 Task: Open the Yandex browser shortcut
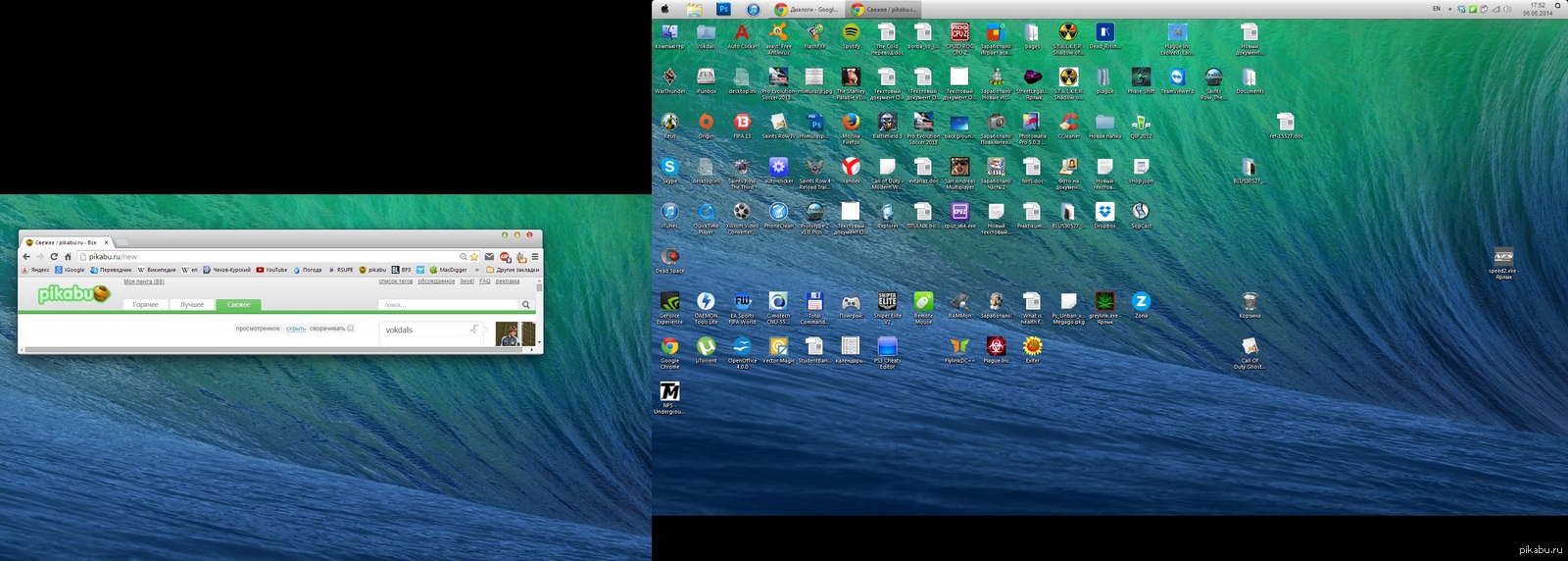coord(851,170)
